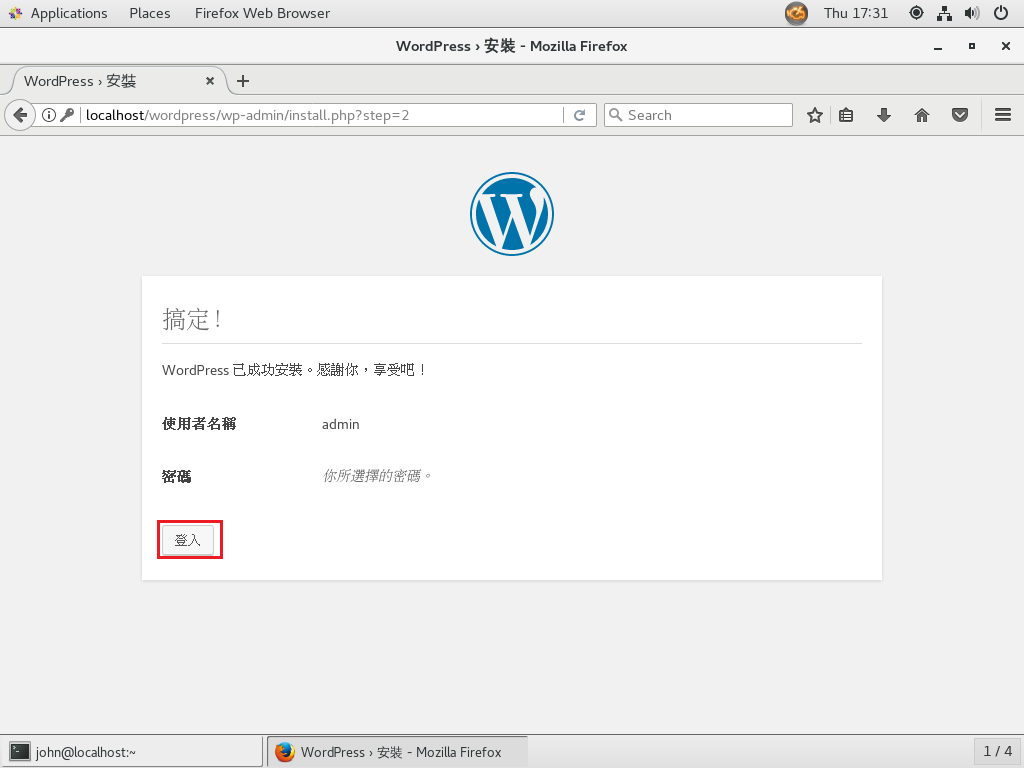Reload the page with the refresh icon
1024x768 pixels.
tap(579, 116)
